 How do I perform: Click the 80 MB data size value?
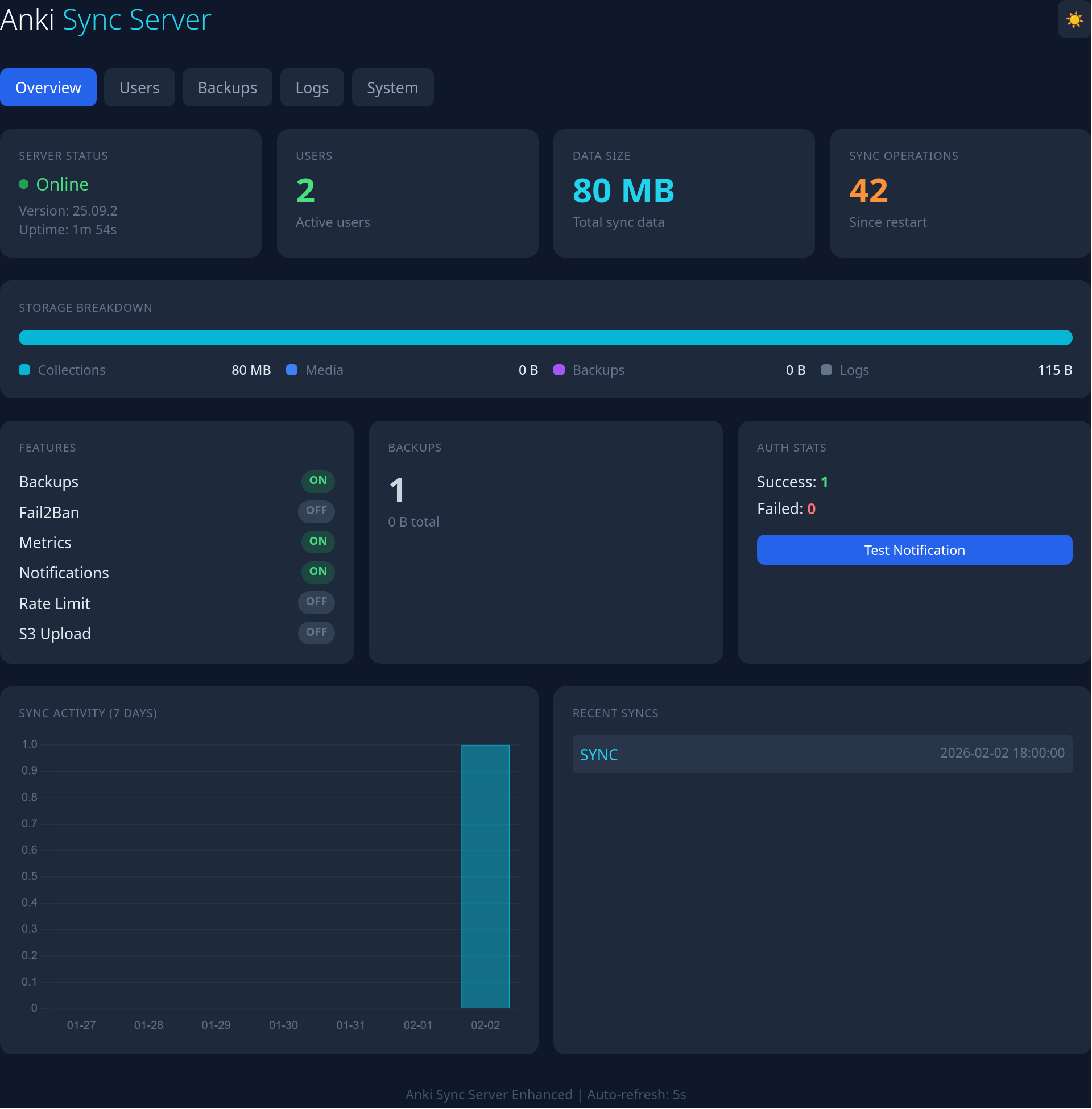coord(623,191)
